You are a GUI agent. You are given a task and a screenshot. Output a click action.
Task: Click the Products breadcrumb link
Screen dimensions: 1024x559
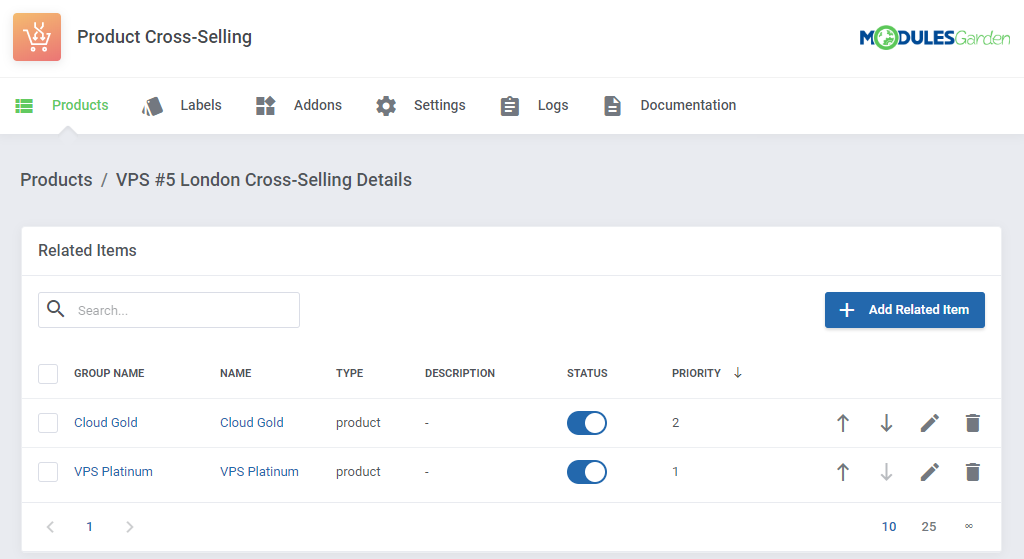click(x=56, y=180)
